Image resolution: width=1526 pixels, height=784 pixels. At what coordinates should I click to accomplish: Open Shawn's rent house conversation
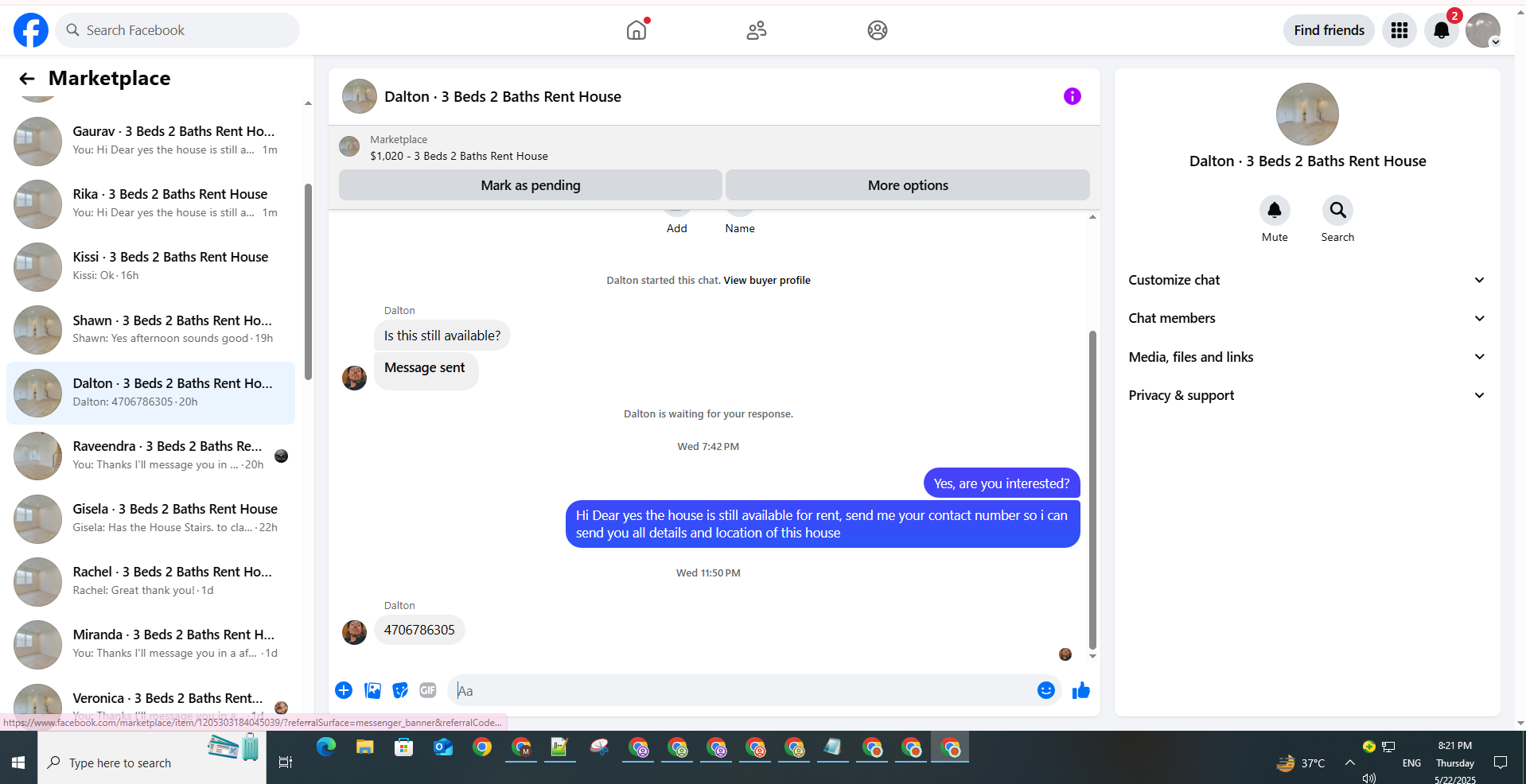tap(151, 330)
